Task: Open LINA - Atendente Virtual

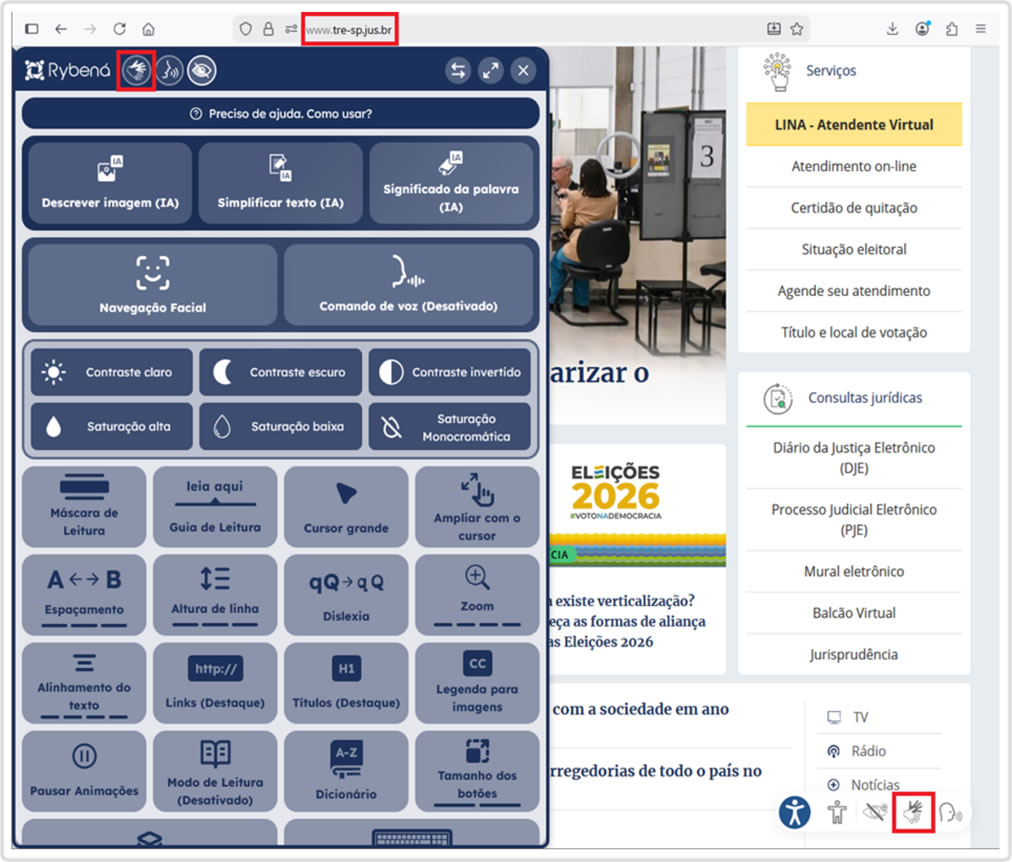Action: (x=854, y=125)
